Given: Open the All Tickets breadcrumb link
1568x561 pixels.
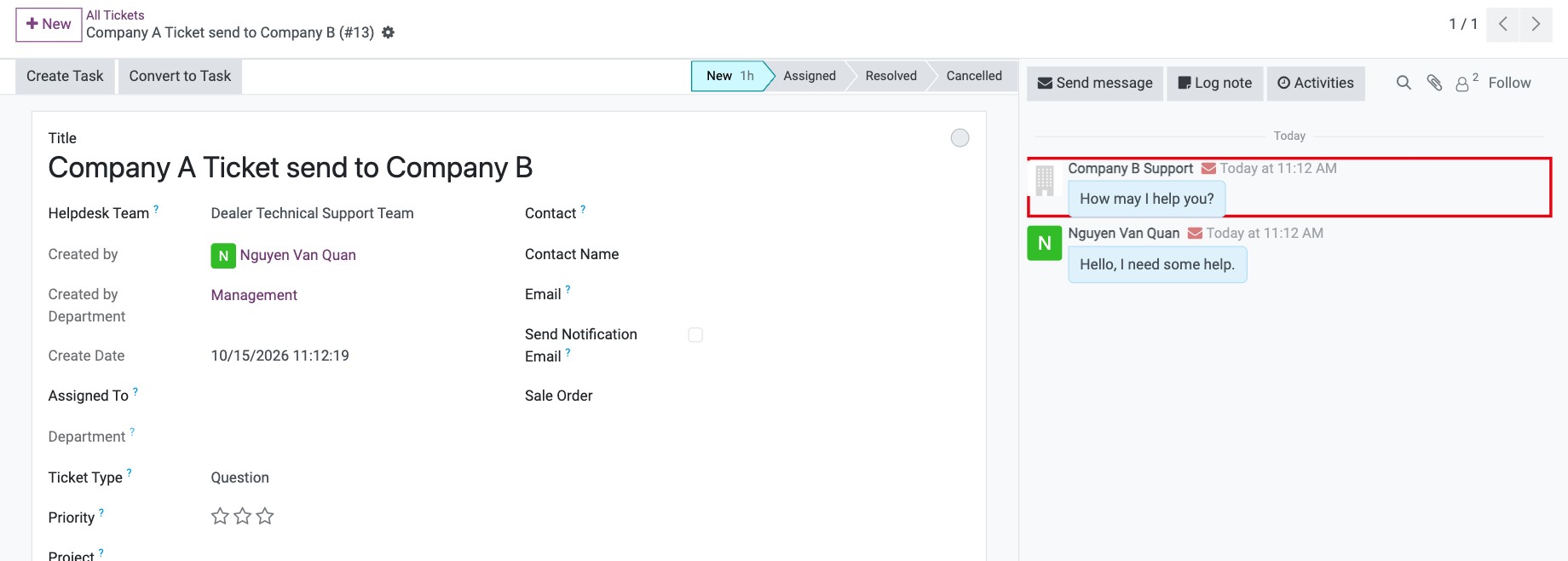Looking at the screenshot, I should [x=115, y=15].
